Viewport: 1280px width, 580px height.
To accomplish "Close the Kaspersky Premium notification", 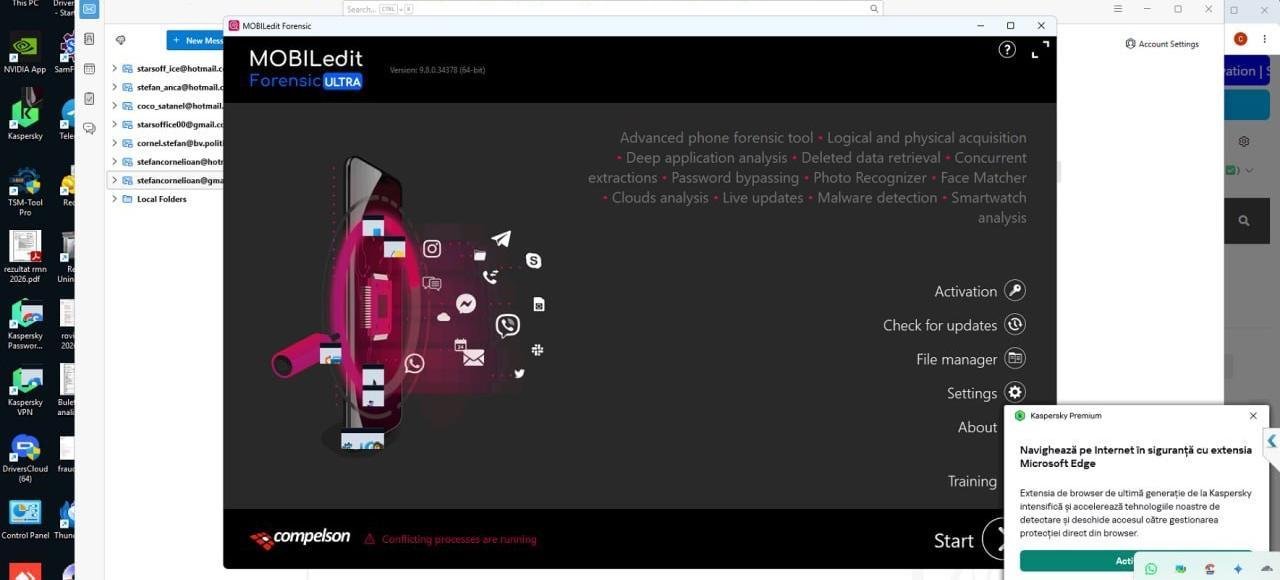I will (x=1253, y=416).
